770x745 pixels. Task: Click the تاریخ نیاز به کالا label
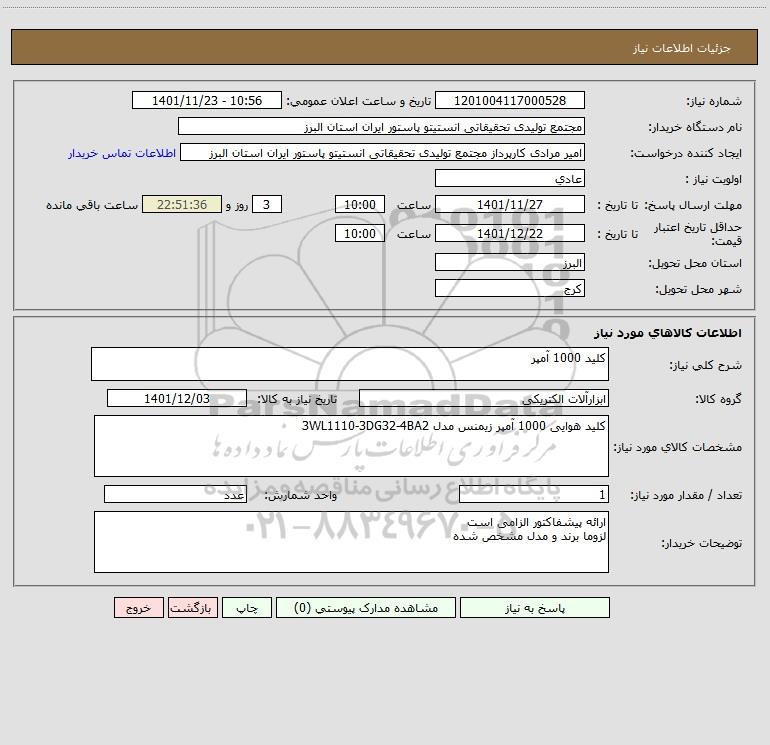click(297, 399)
